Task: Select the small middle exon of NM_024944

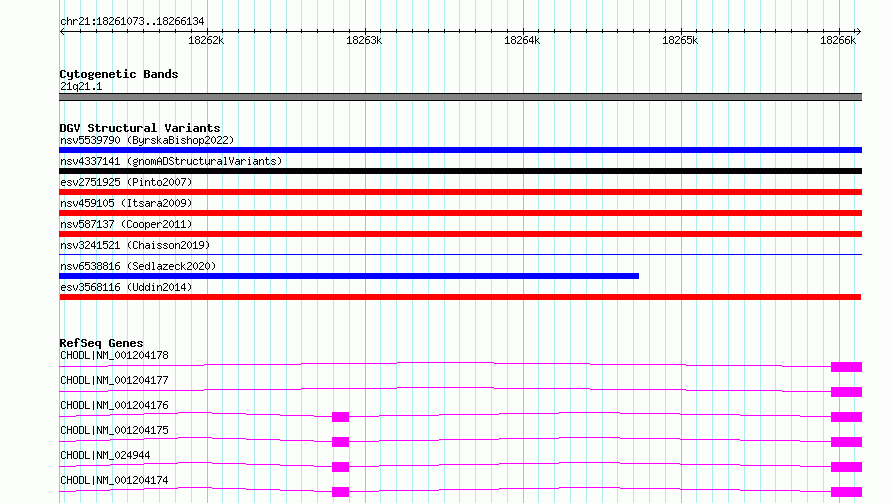Action: click(x=341, y=467)
